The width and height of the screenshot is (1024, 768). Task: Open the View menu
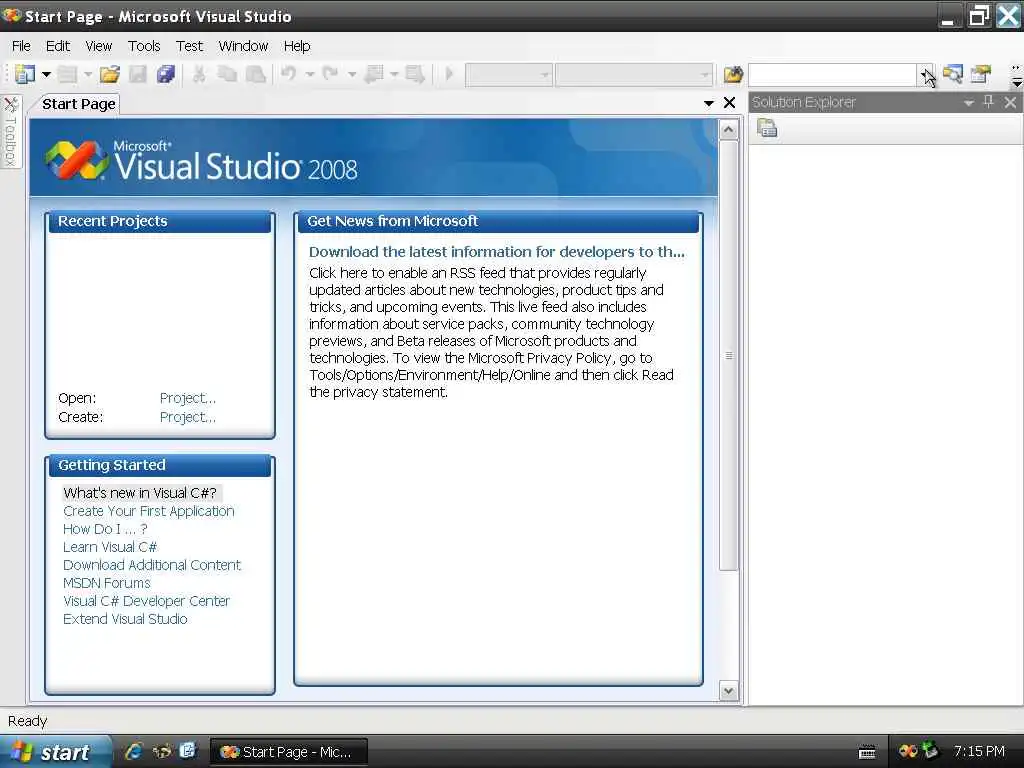(x=99, y=46)
